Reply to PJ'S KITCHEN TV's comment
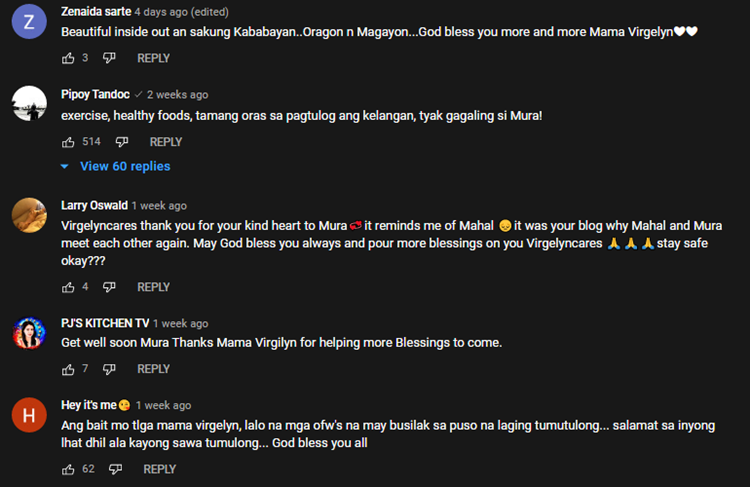This screenshot has height=487, width=750. coord(154,369)
